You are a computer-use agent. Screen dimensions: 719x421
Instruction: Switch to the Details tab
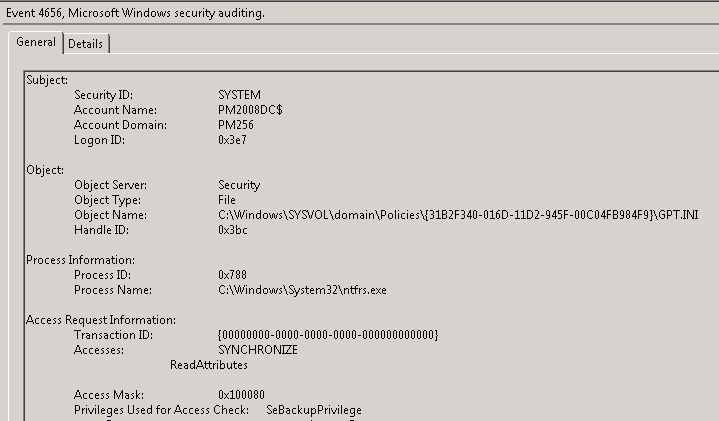(86, 44)
